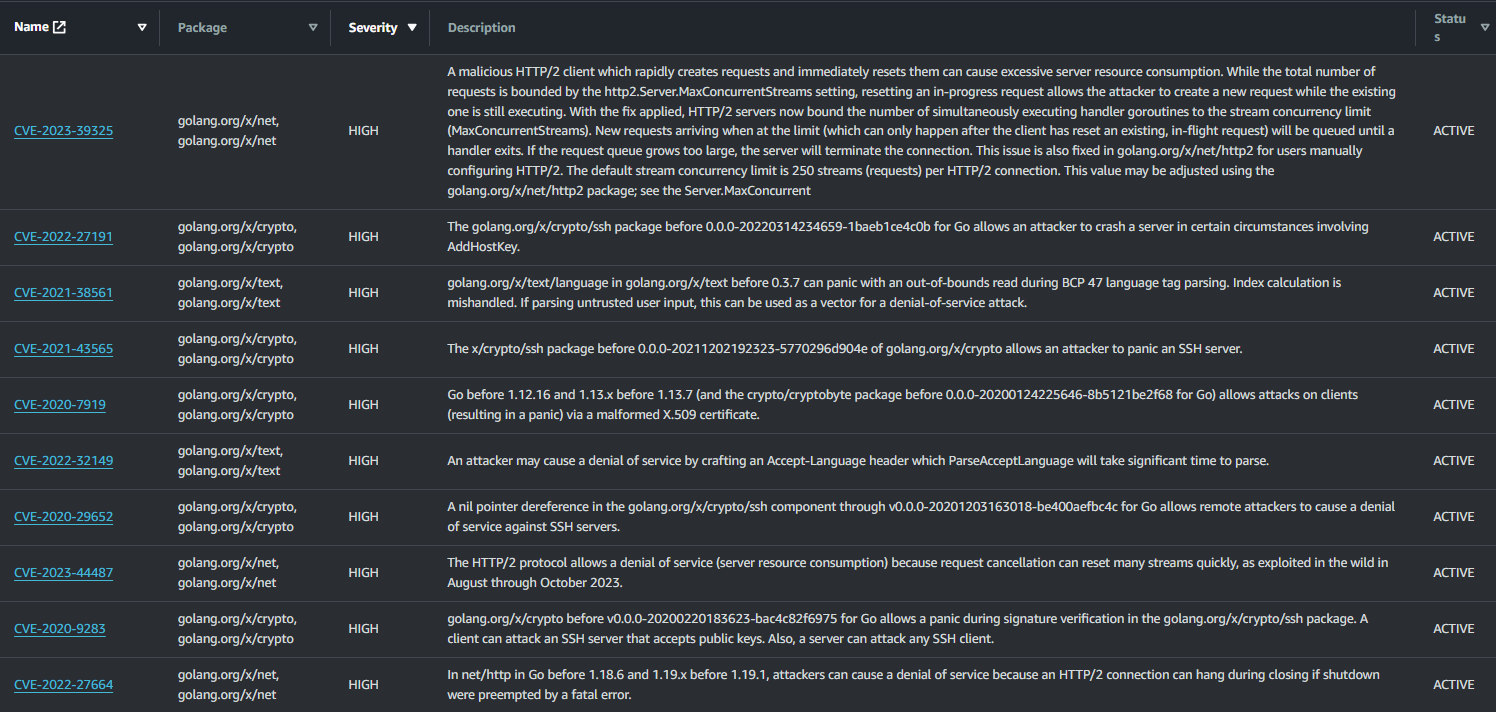Screen dimensions: 1496x712
Task: Sort by Package using its header arrow
Action: coord(313,28)
